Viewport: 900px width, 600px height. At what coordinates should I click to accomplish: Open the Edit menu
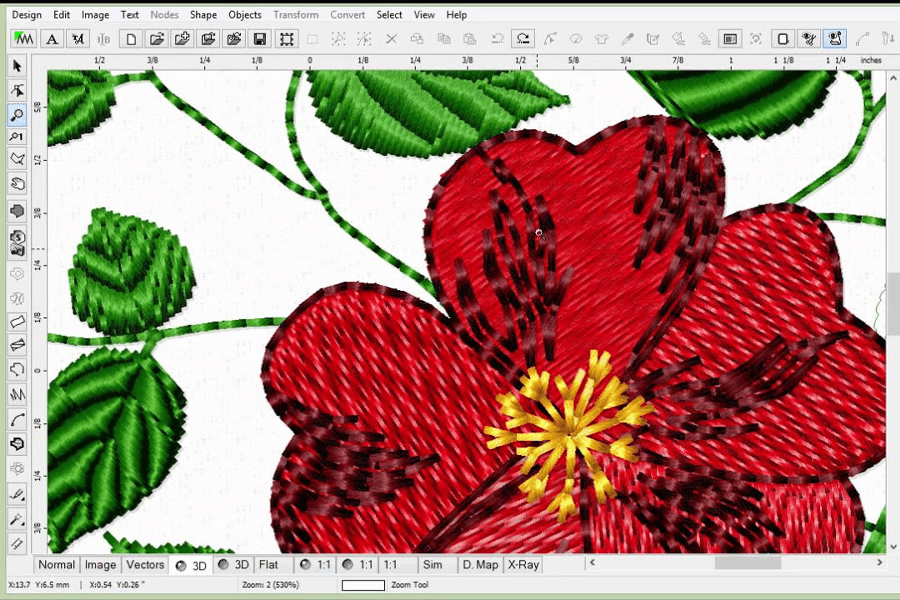[61, 15]
